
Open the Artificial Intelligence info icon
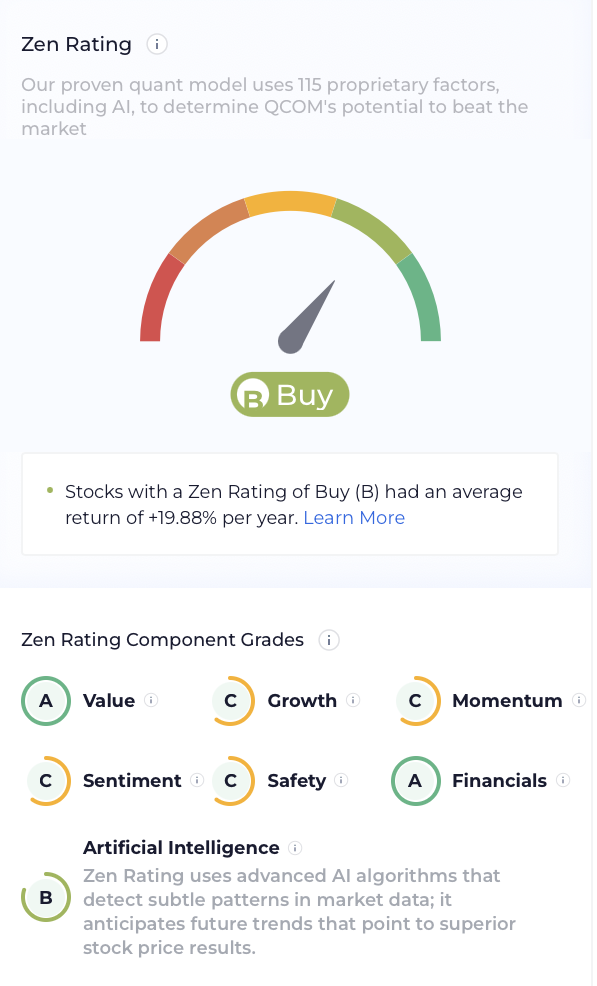click(294, 848)
